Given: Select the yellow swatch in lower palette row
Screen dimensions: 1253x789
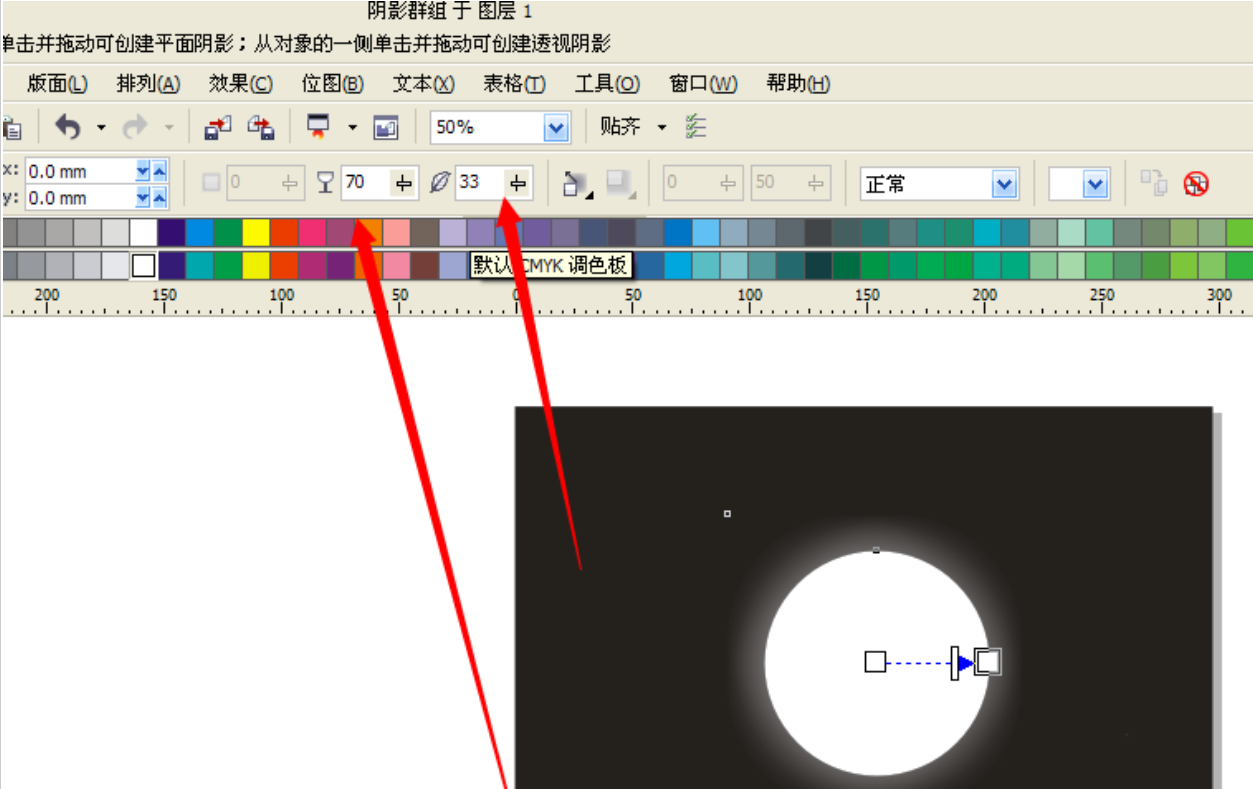Looking at the screenshot, I should click(256, 265).
